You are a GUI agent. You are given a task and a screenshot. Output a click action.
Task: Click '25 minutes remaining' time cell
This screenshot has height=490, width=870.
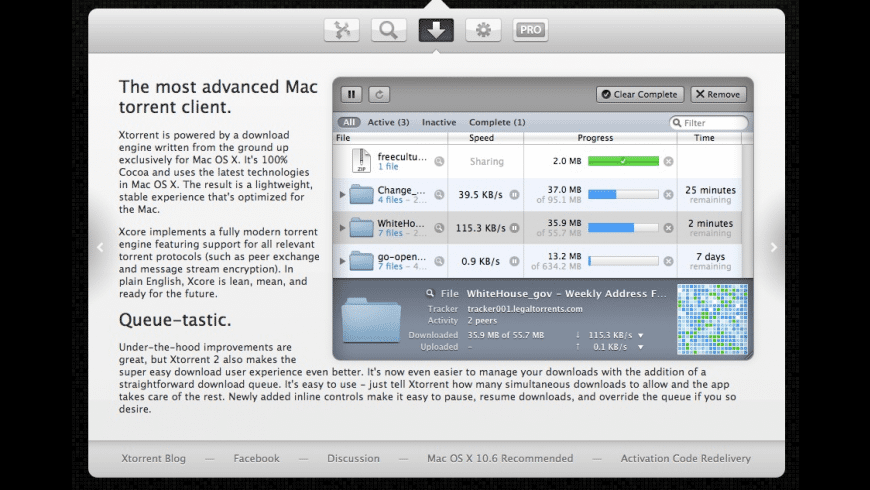pyautogui.click(x=710, y=195)
